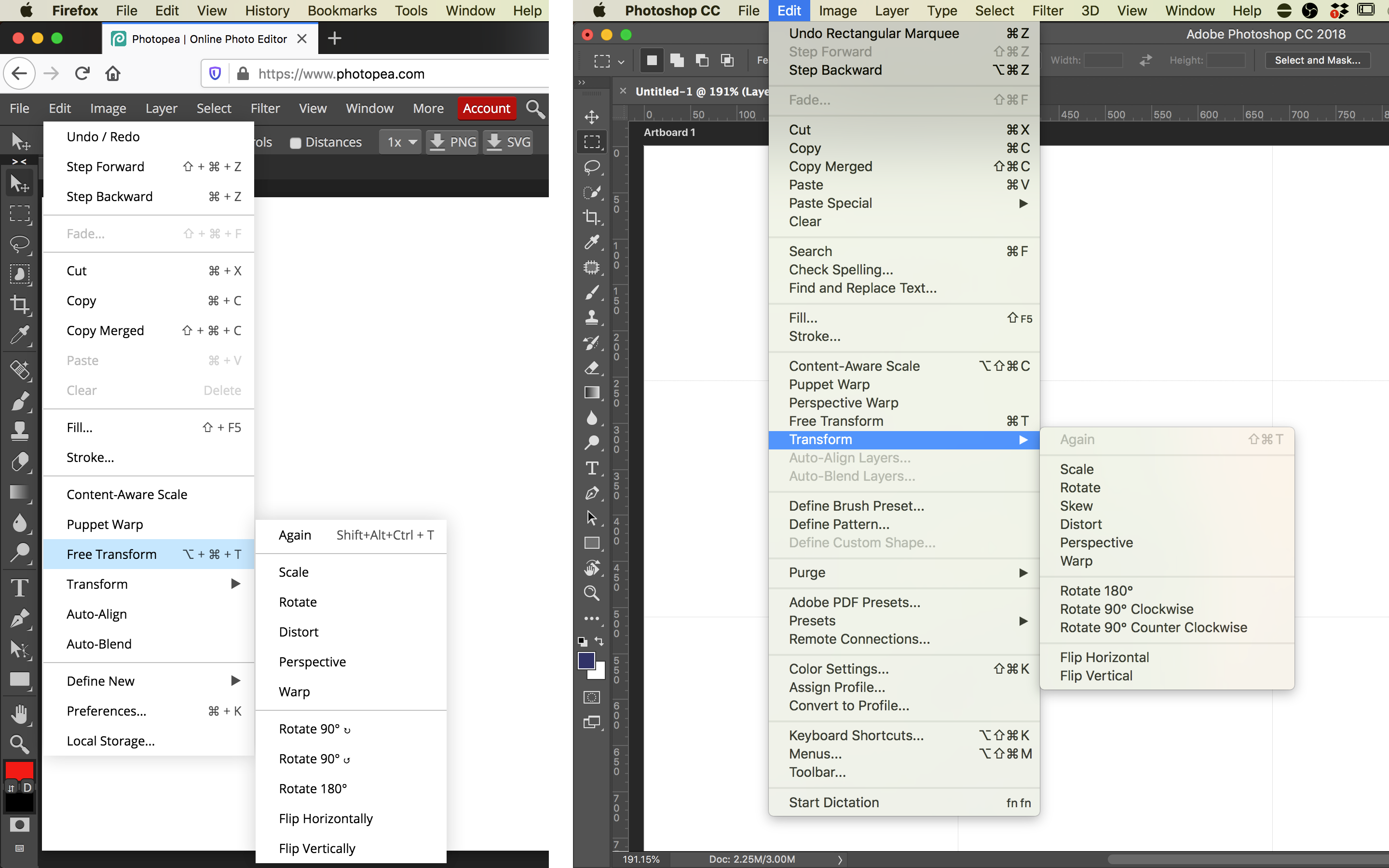This screenshot has width=1389, height=868.
Task: Select Photopea's Rectangle Select tool
Action: [19, 214]
